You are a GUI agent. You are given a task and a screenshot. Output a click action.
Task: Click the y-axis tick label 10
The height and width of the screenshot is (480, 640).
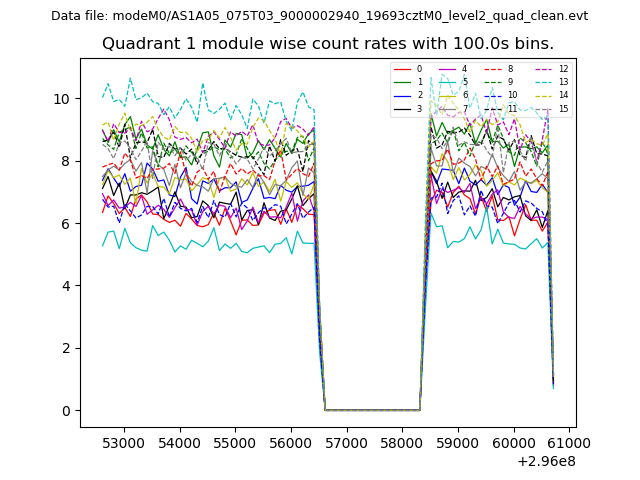point(62,99)
